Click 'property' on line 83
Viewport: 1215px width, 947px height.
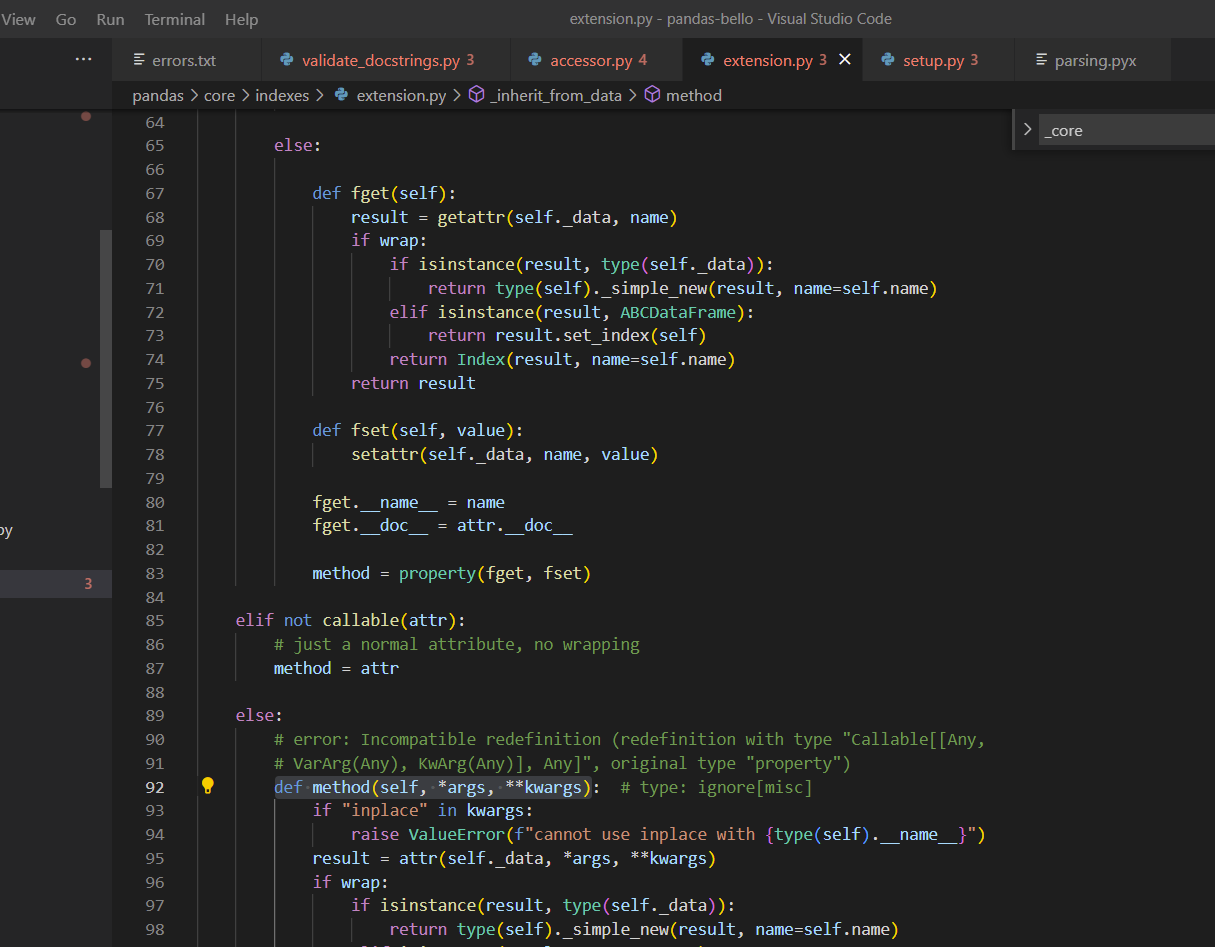pos(437,573)
